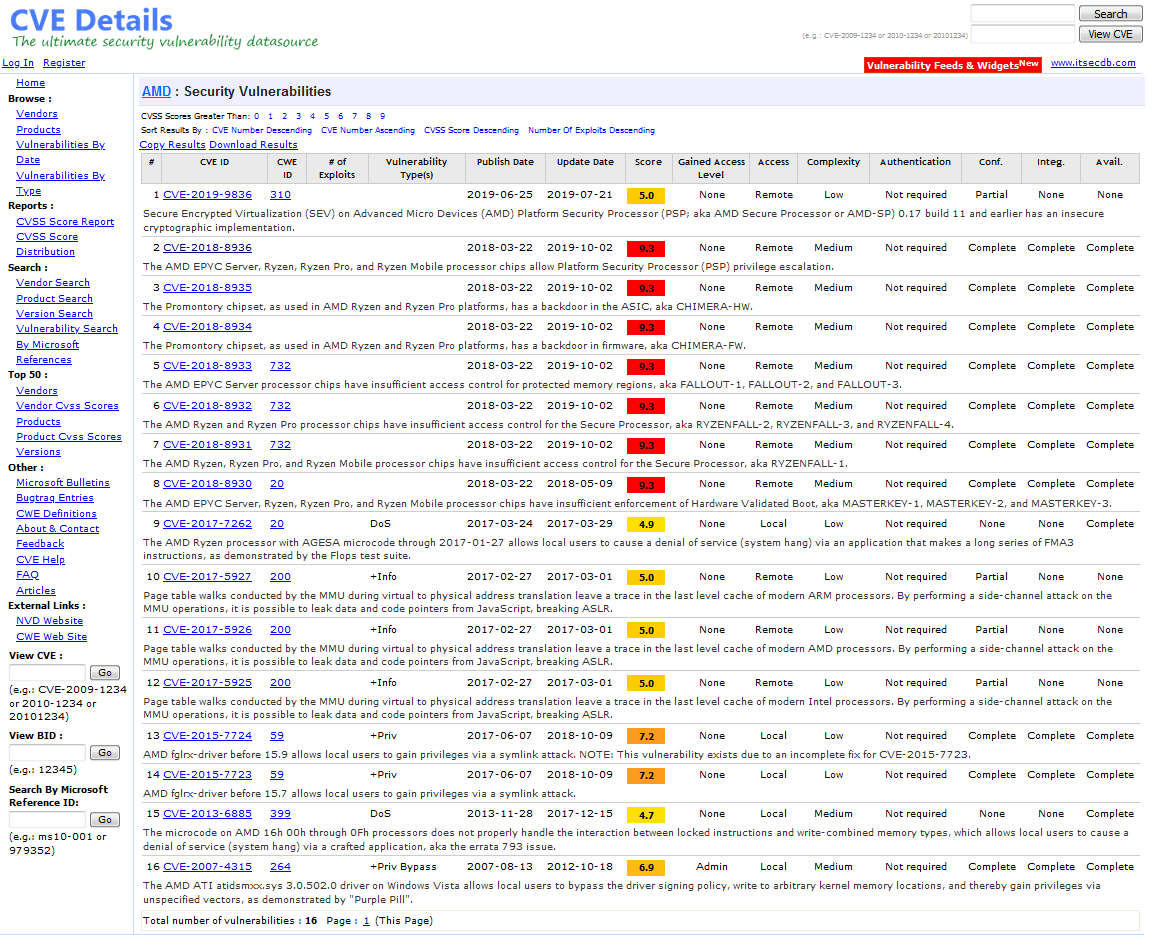
Task: Open By Microsoft References link
Action: click(47, 352)
